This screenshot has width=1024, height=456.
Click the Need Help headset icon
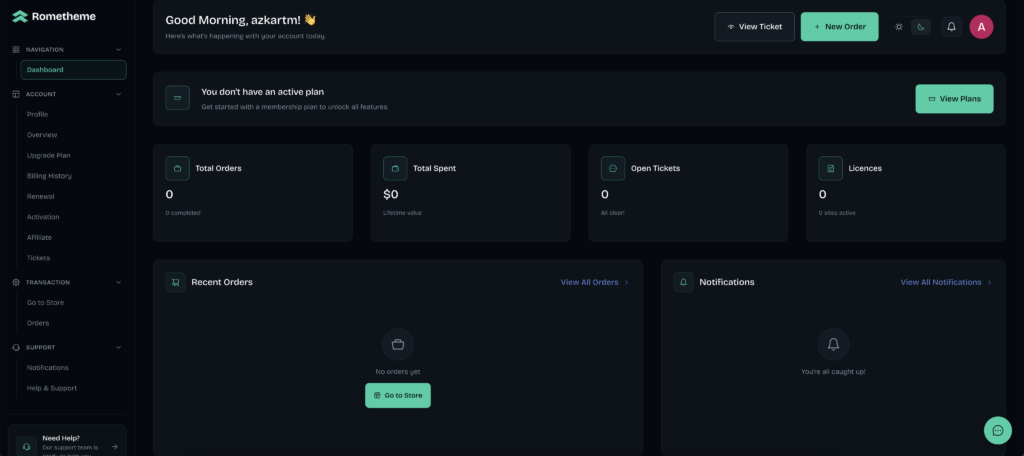[27, 447]
